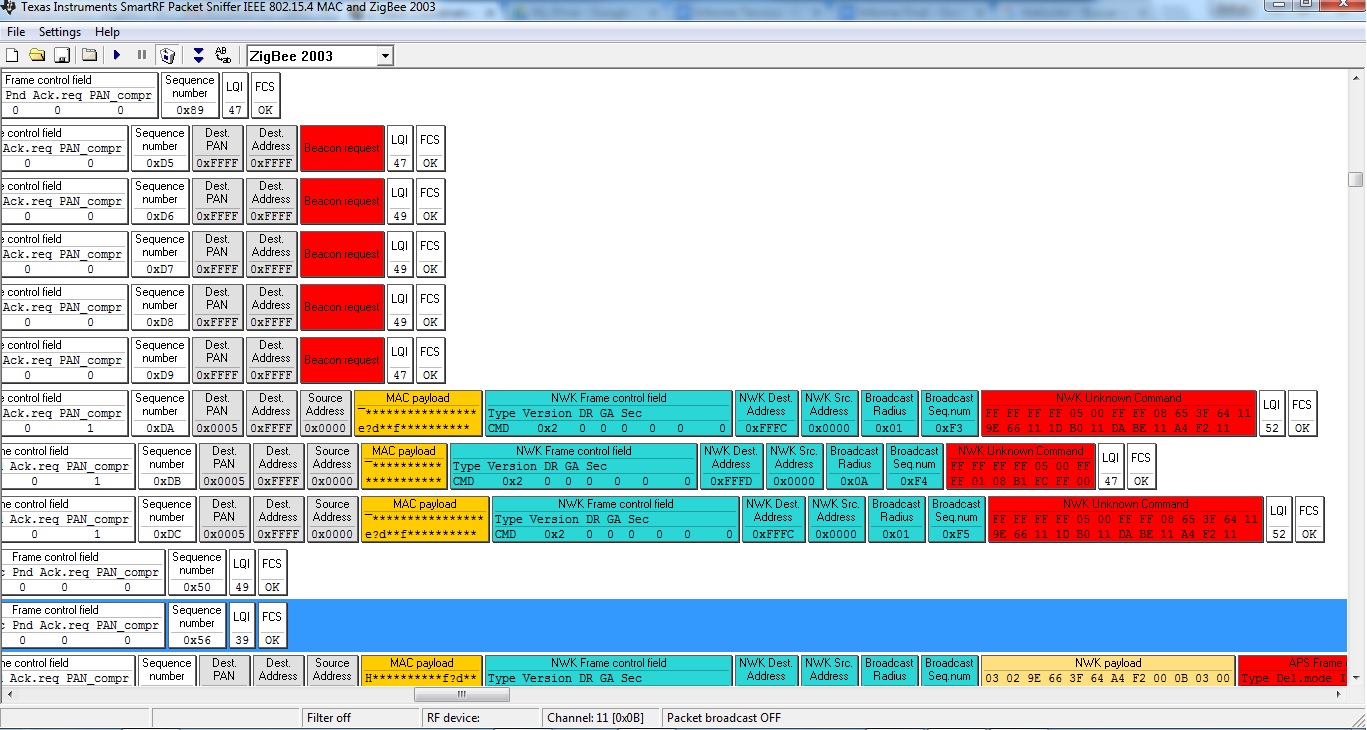Open a saved capture file via yellow folder icon
The height and width of the screenshot is (730, 1367).
click(x=37, y=55)
